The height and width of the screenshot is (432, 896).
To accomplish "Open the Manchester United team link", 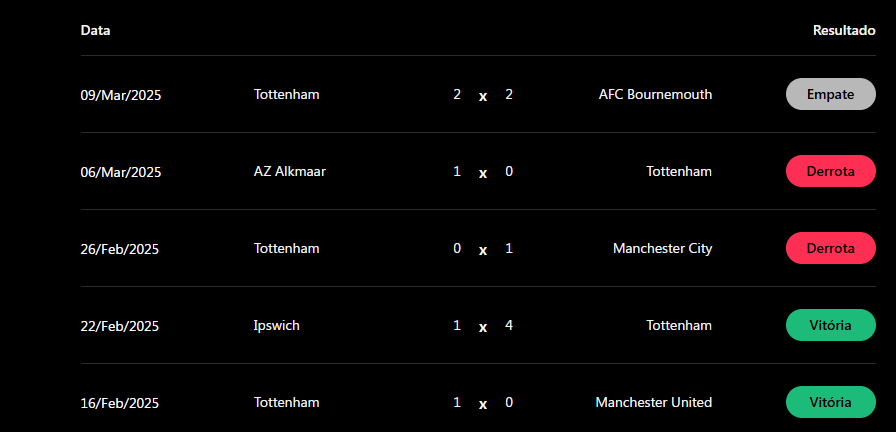I will coord(654,402).
